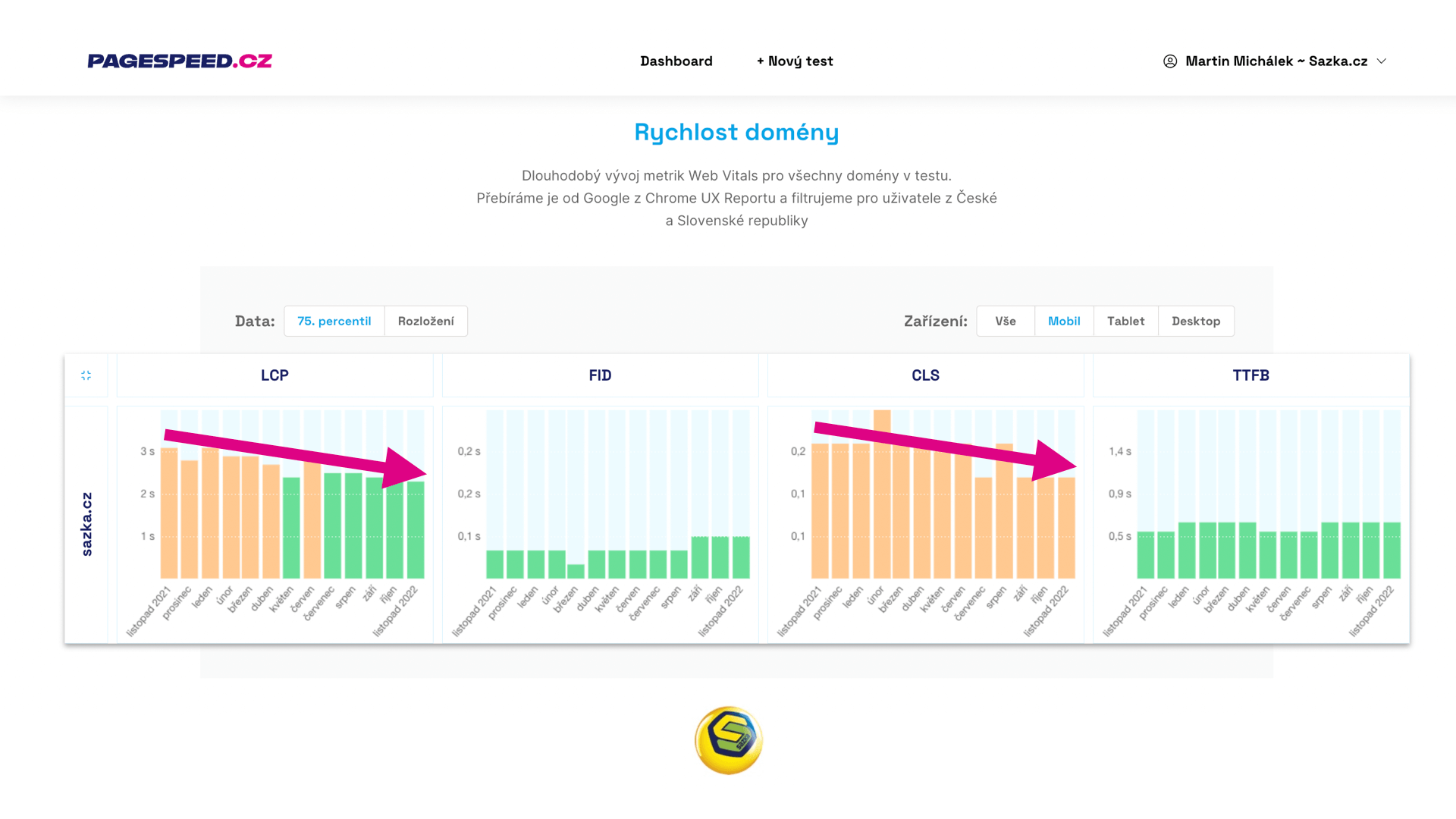Click the CLS column header

pos(925,375)
